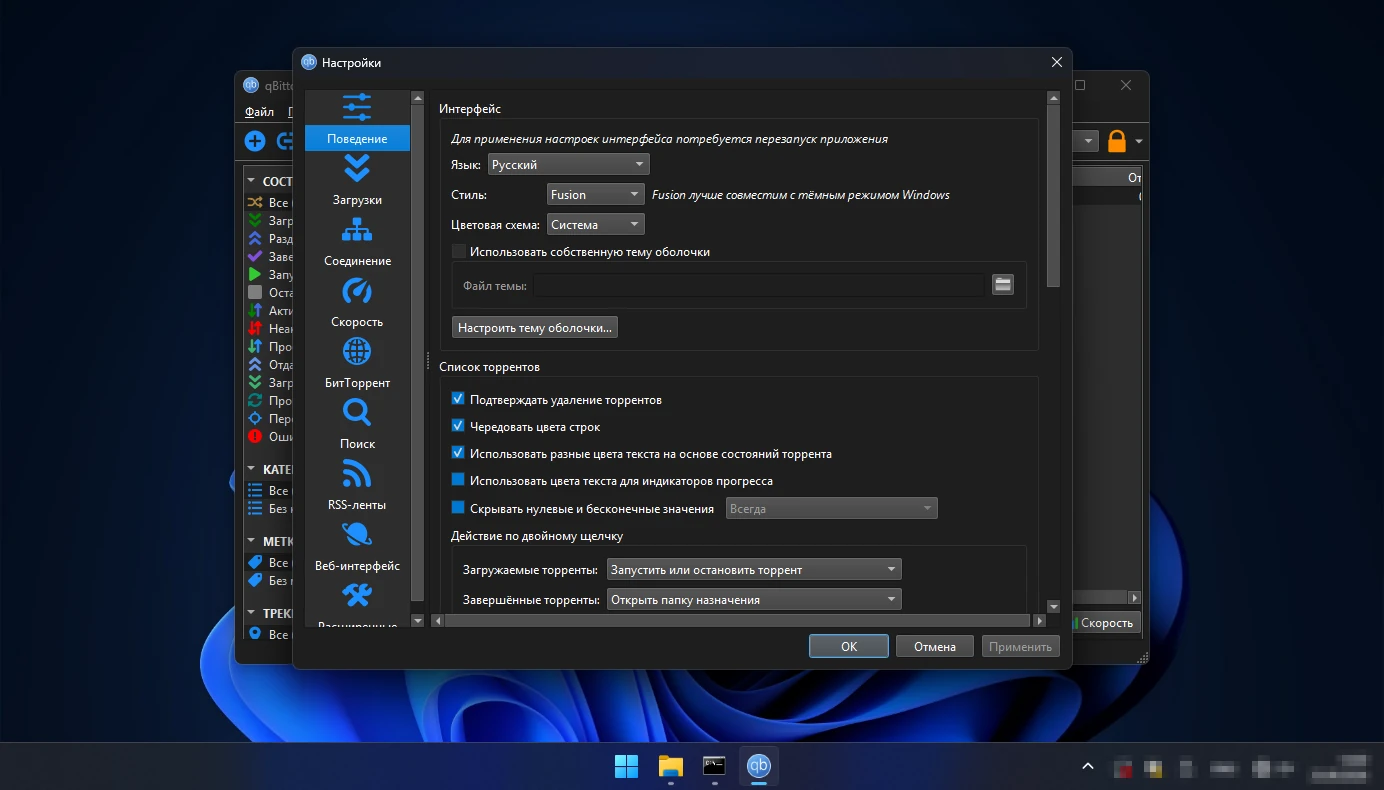
Task: Open the Поиск settings section
Action: pyautogui.click(x=357, y=425)
